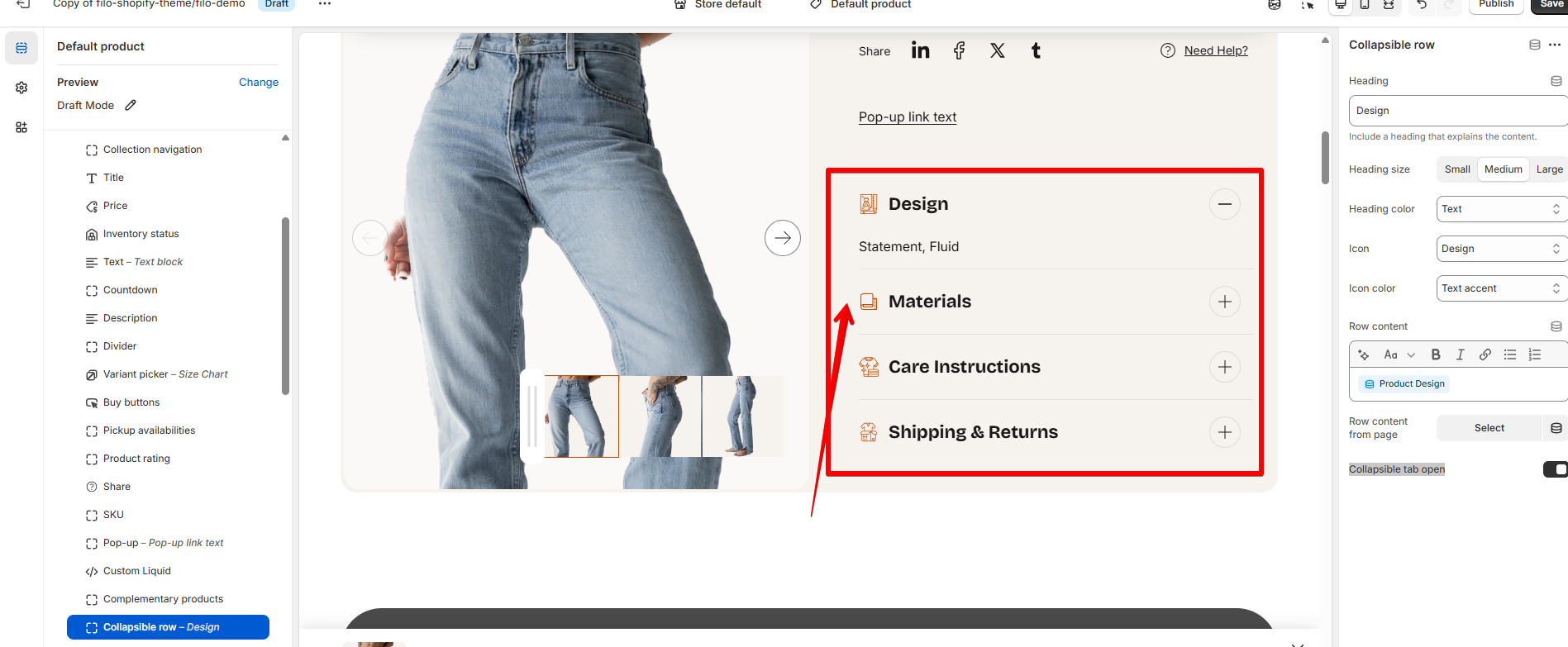This screenshot has height=647, width=1568.
Task: Edit Draft Mode pencil icon
Action: (x=131, y=105)
